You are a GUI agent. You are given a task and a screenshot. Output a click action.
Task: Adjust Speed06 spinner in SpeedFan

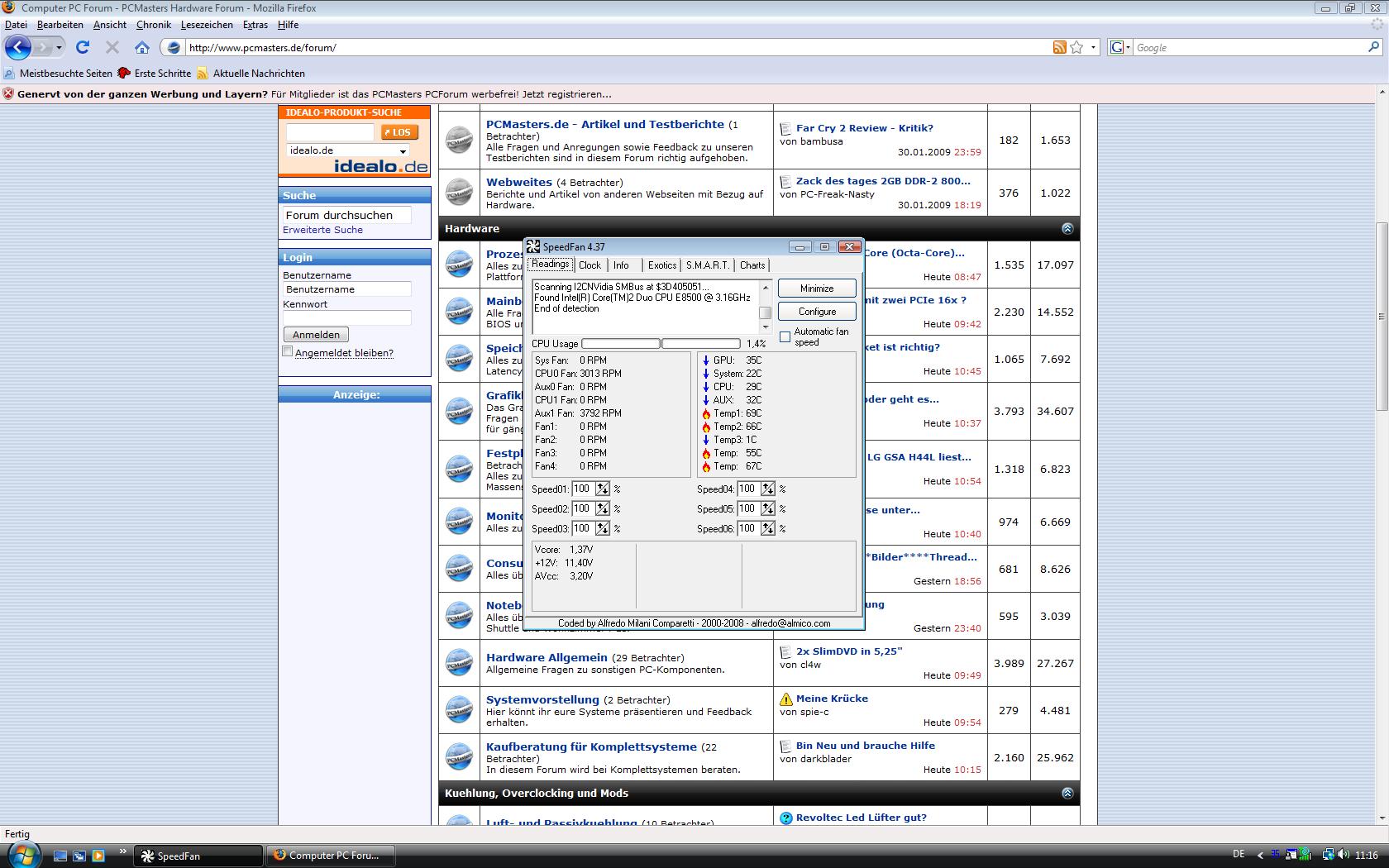[x=768, y=528]
